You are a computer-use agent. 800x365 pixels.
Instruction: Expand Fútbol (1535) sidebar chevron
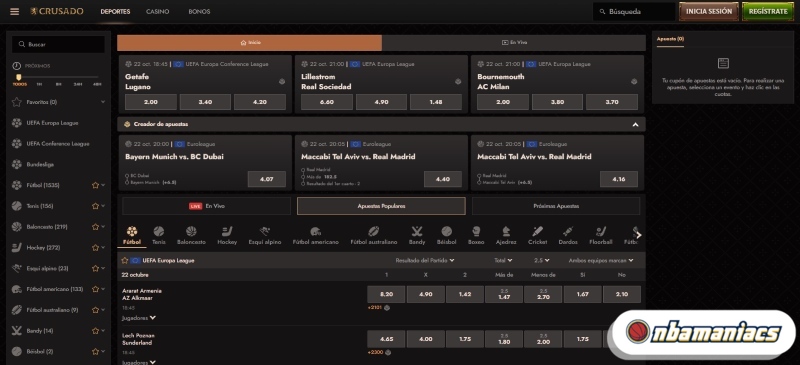[x=104, y=185]
